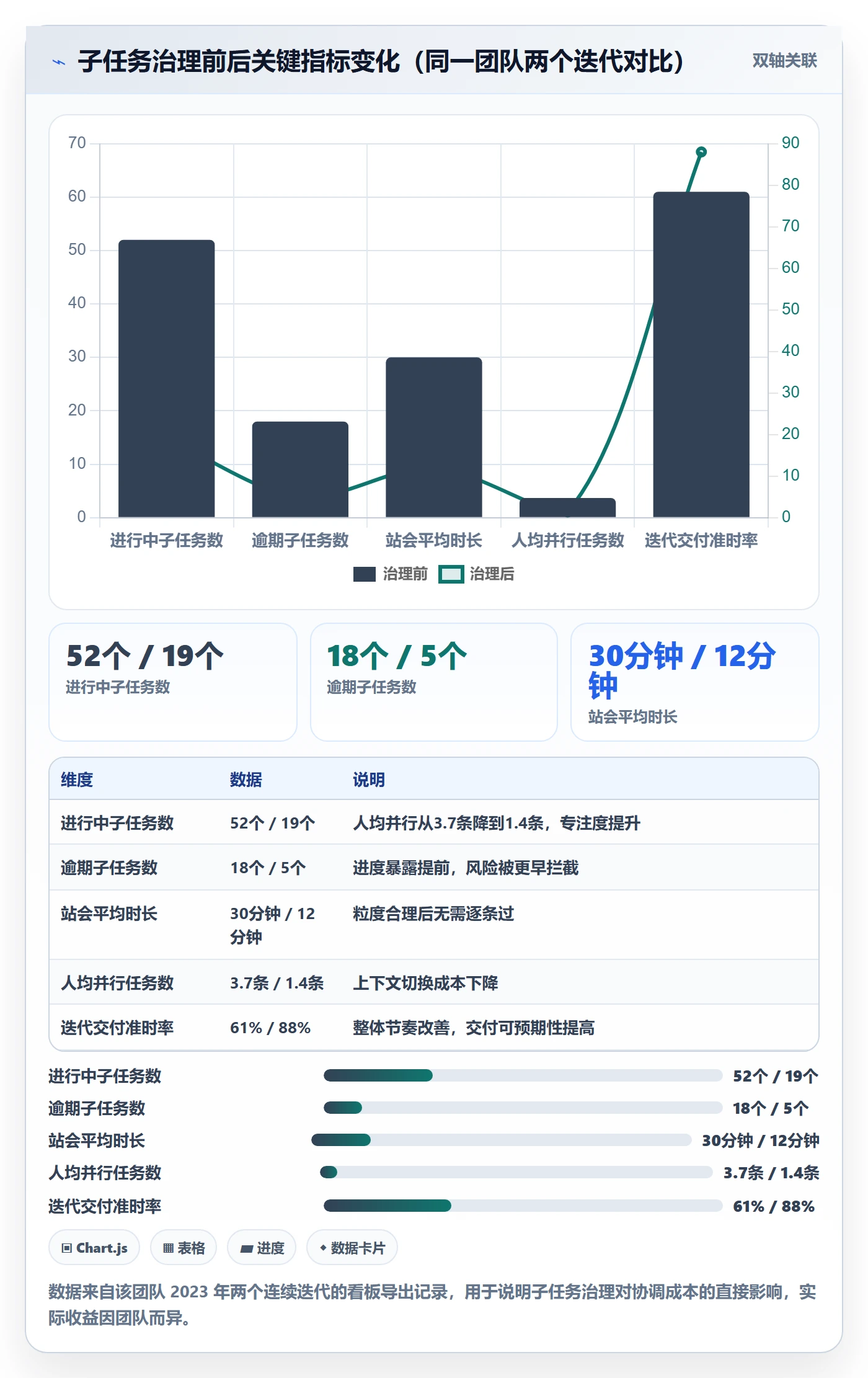The width and height of the screenshot is (868, 1378).
Task: Click the 迭代交付准时率 progress bar
Action: pos(523,1206)
